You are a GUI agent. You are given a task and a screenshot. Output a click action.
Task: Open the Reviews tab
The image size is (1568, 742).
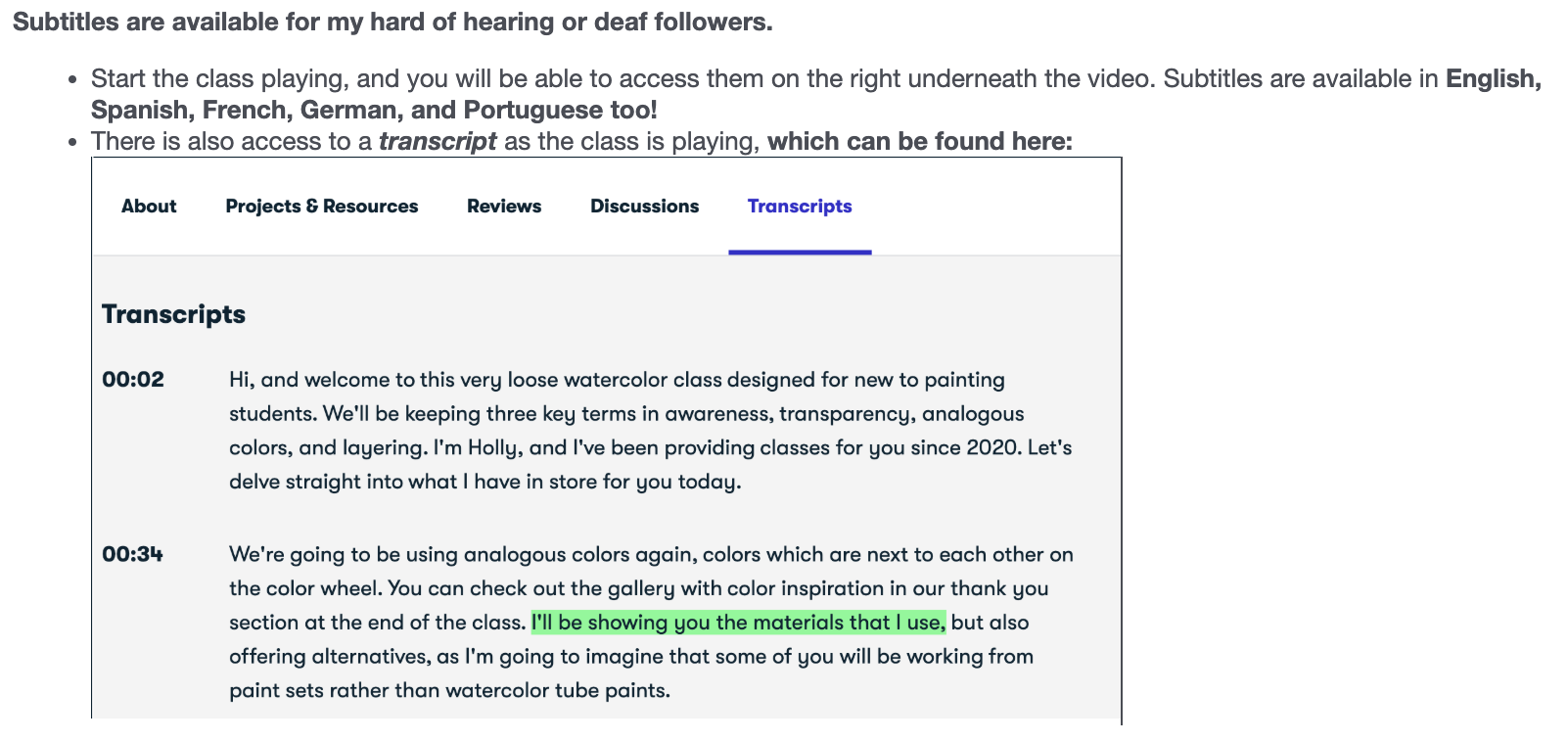pyautogui.click(x=503, y=207)
